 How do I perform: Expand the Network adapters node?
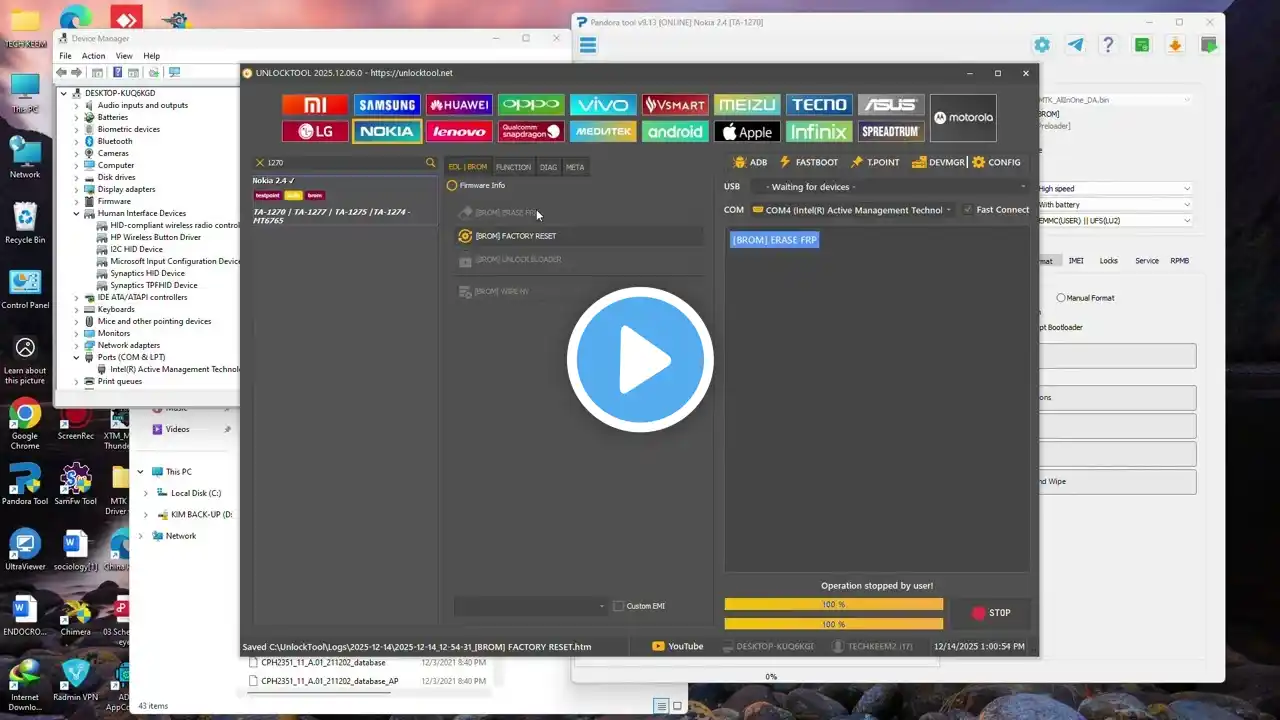[x=76, y=345]
